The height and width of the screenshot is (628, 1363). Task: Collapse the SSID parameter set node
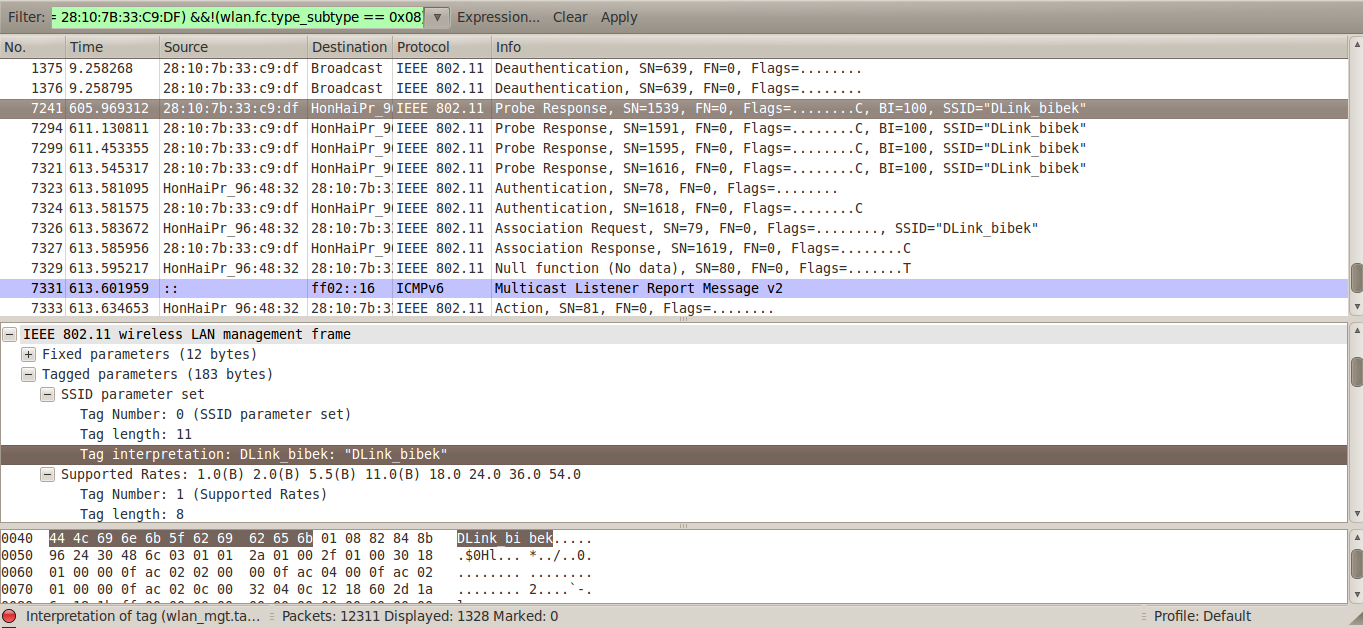pyautogui.click(x=47, y=394)
